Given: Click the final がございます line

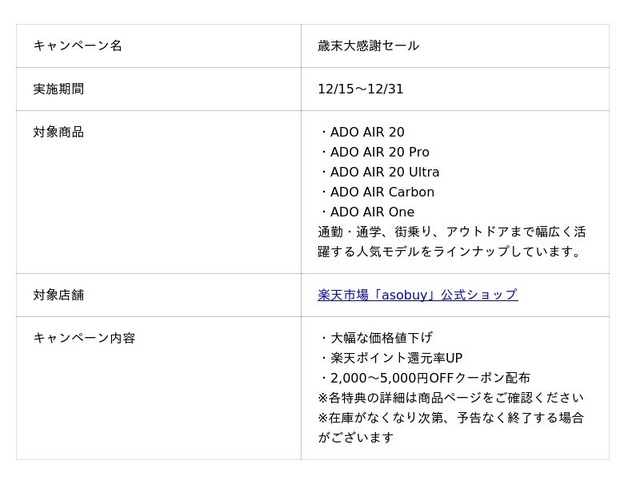Looking at the screenshot, I should pyautogui.click(x=355, y=438).
